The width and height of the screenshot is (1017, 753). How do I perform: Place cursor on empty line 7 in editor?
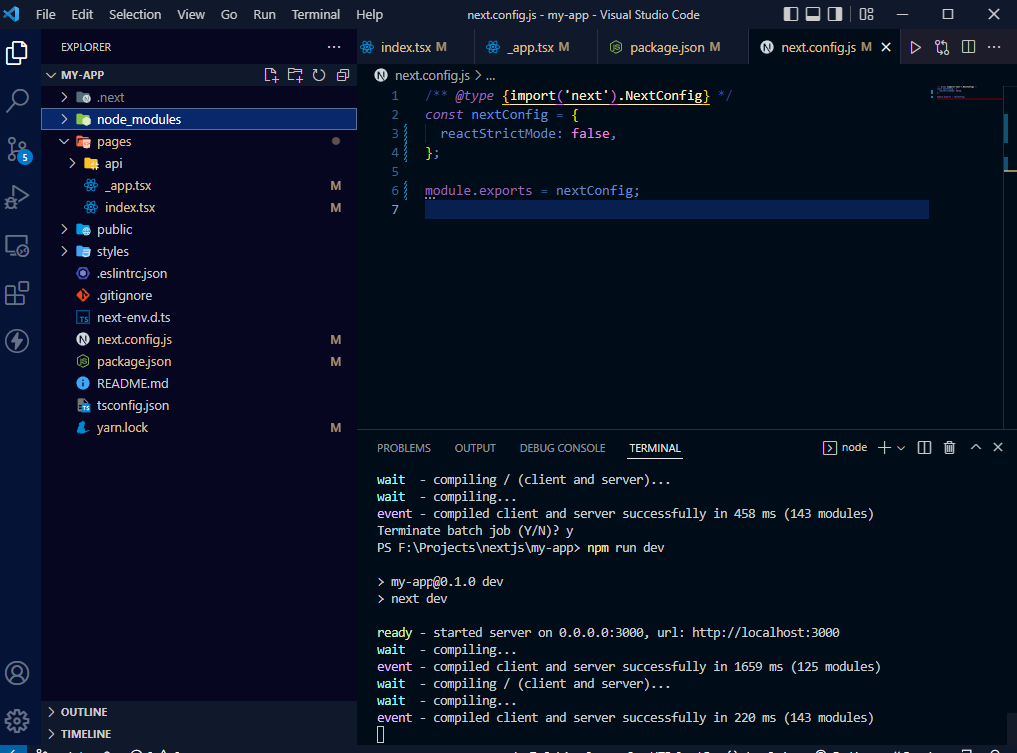(676, 209)
